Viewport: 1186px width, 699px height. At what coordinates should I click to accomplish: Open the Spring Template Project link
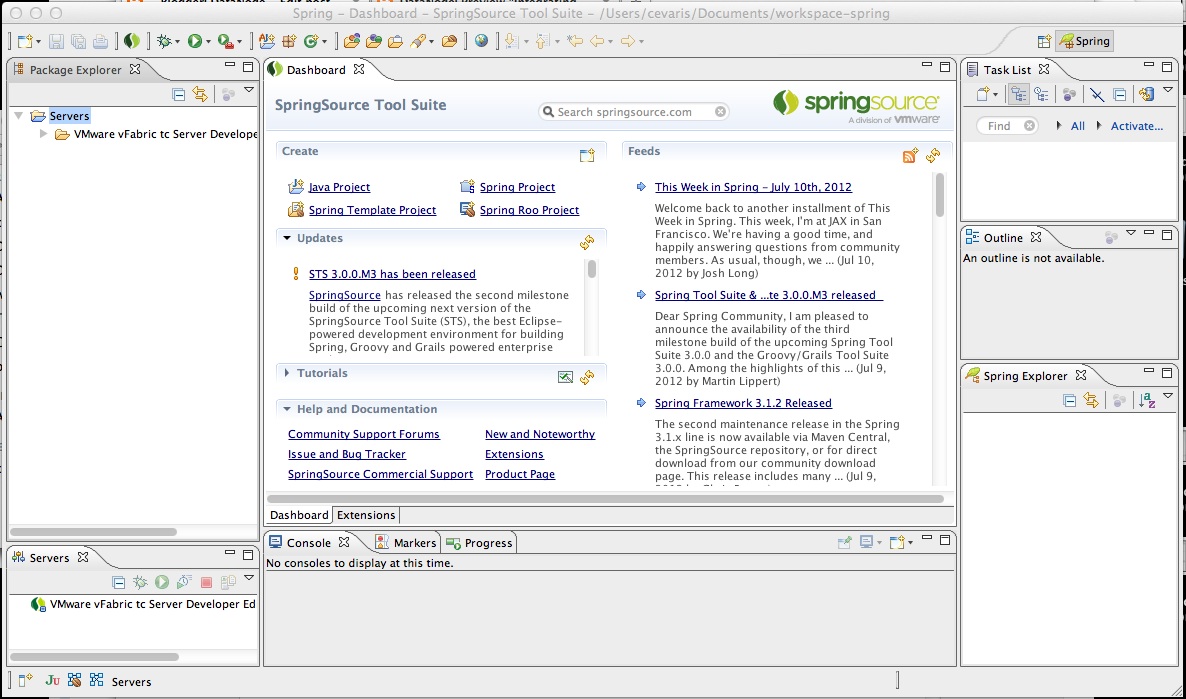tap(372, 210)
